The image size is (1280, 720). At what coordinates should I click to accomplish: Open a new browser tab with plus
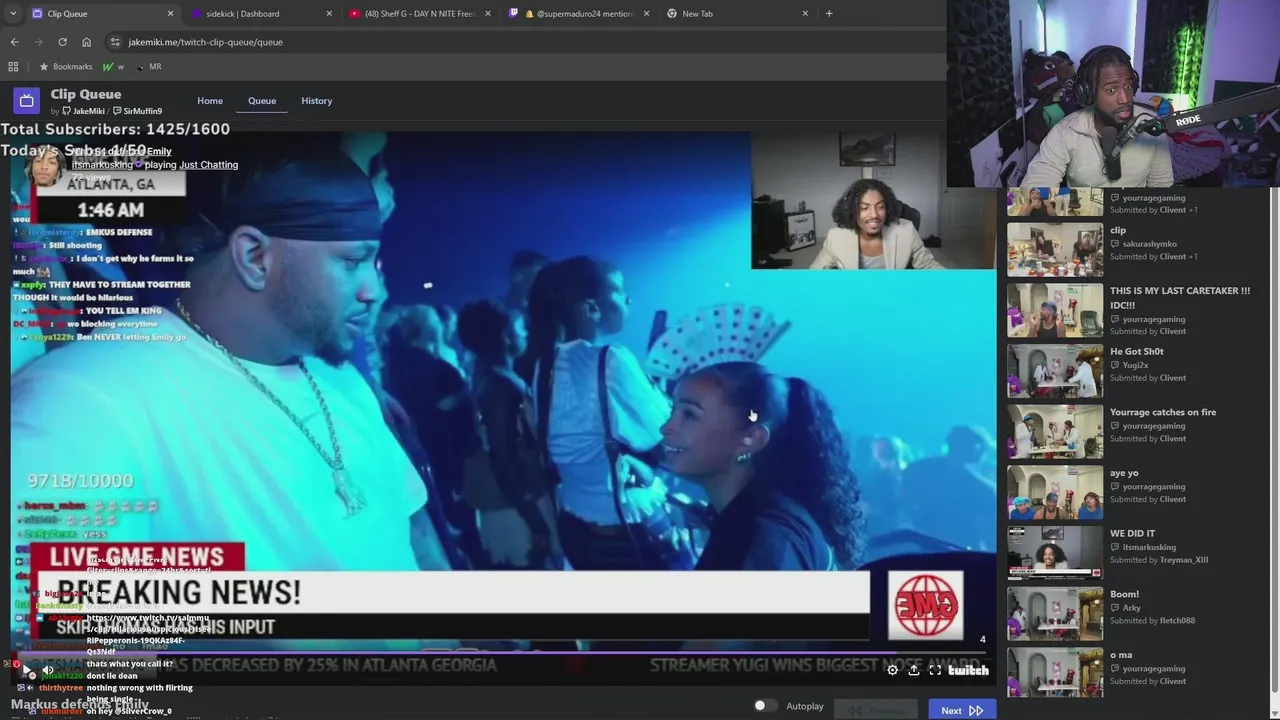point(829,13)
